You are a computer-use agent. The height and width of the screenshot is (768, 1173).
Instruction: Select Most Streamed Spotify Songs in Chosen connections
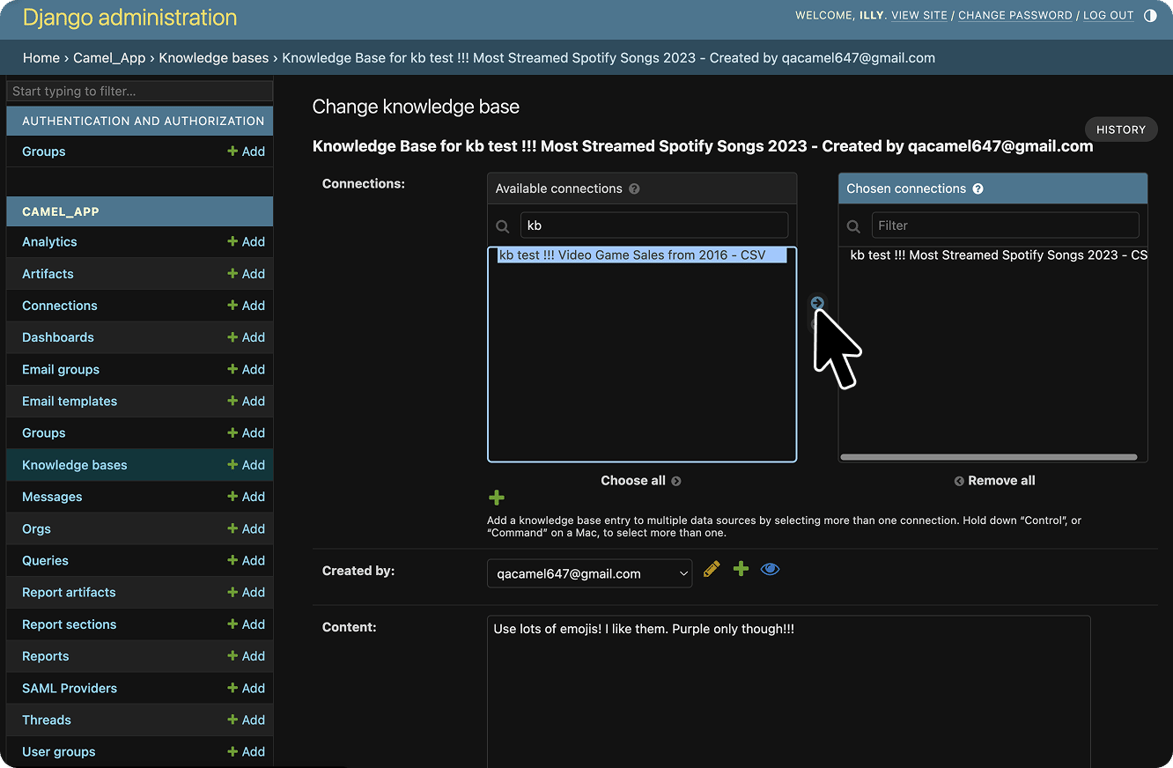click(997, 255)
